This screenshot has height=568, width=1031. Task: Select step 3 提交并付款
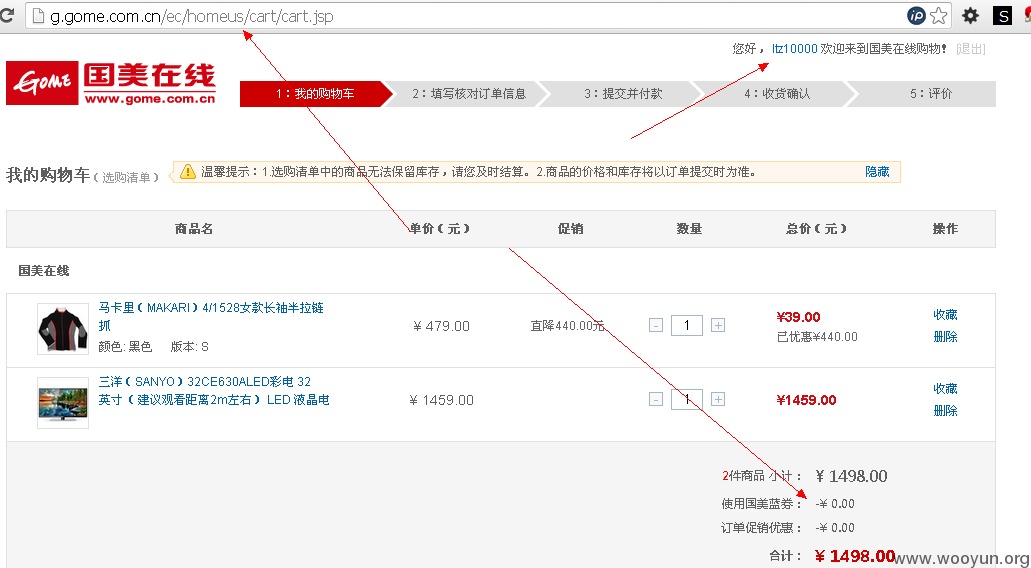[623, 93]
